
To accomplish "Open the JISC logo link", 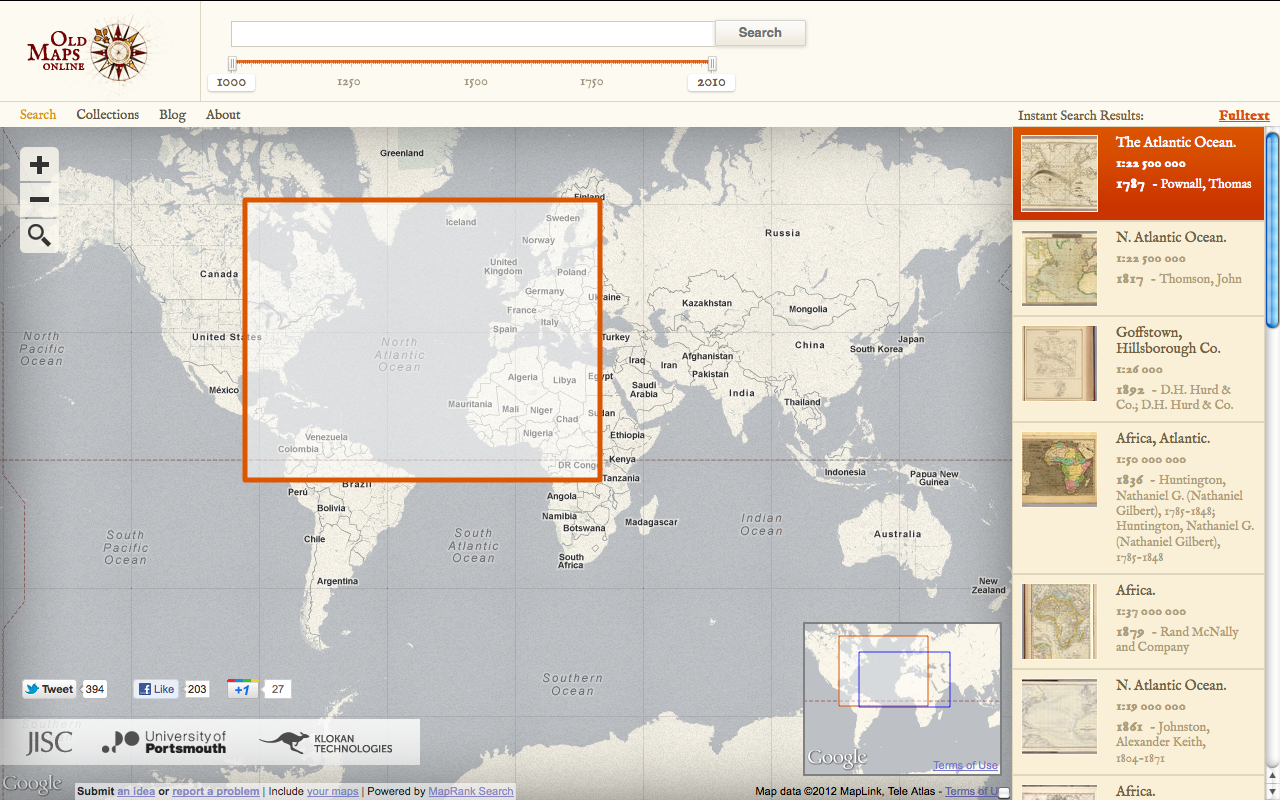I will click(49, 742).
